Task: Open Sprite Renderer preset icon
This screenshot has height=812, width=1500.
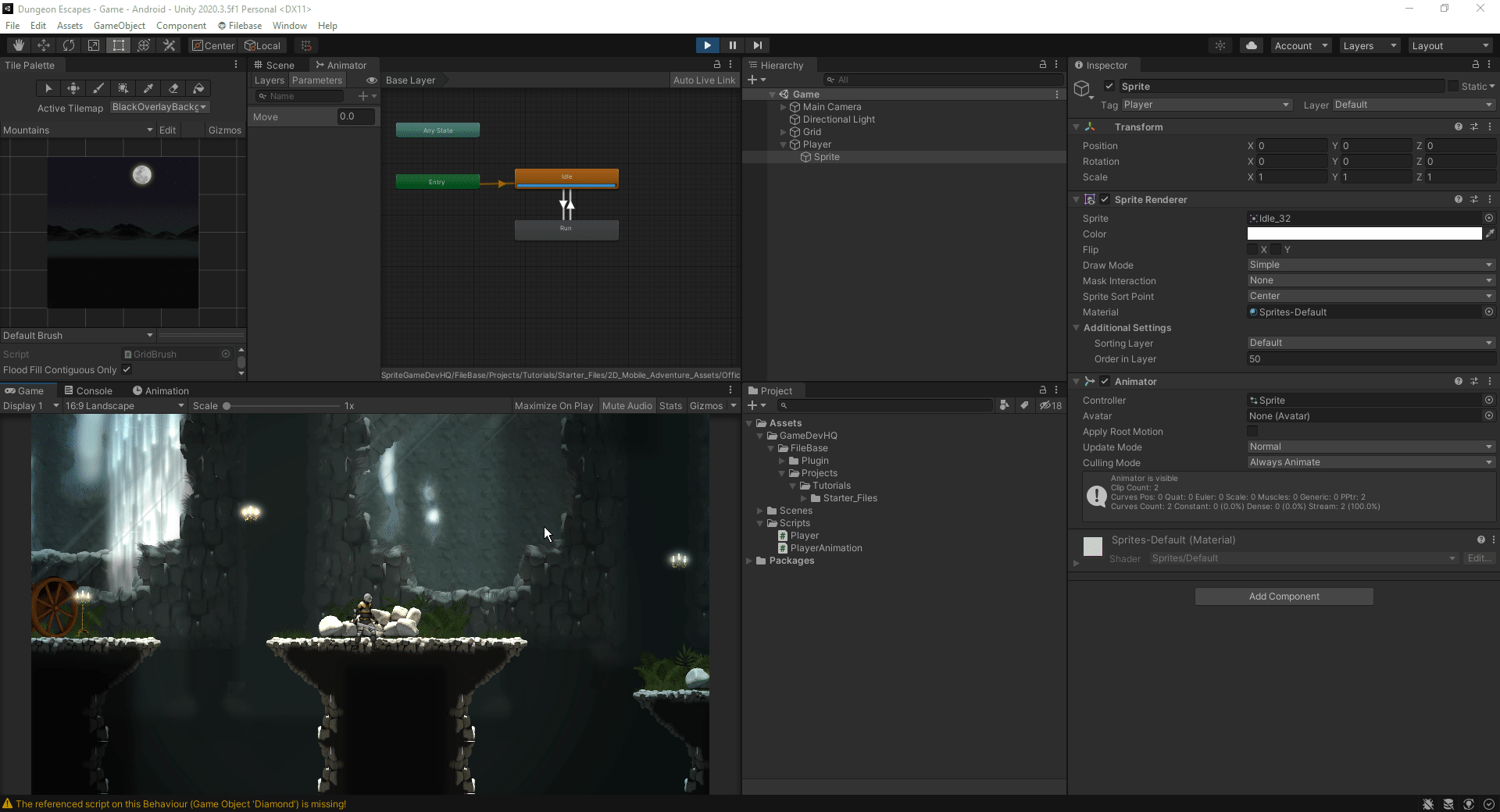Action: [x=1474, y=199]
